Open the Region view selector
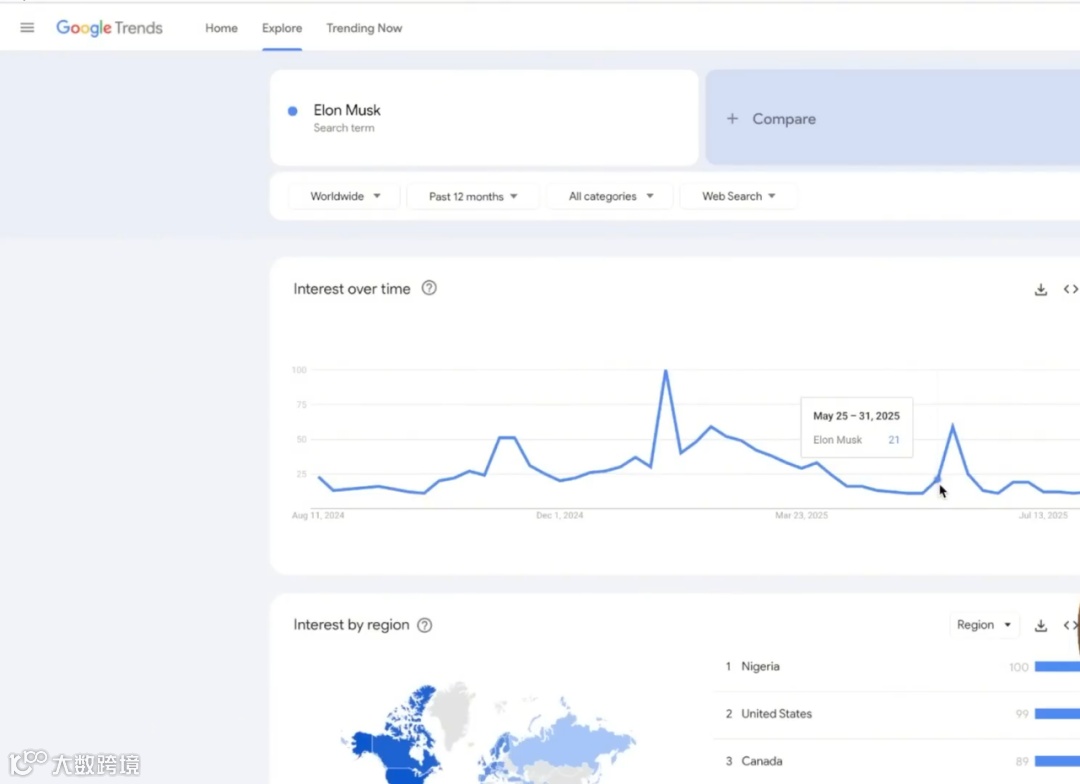Image resolution: width=1080 pixels, height=784 pixels. click(x=984, y=625)
